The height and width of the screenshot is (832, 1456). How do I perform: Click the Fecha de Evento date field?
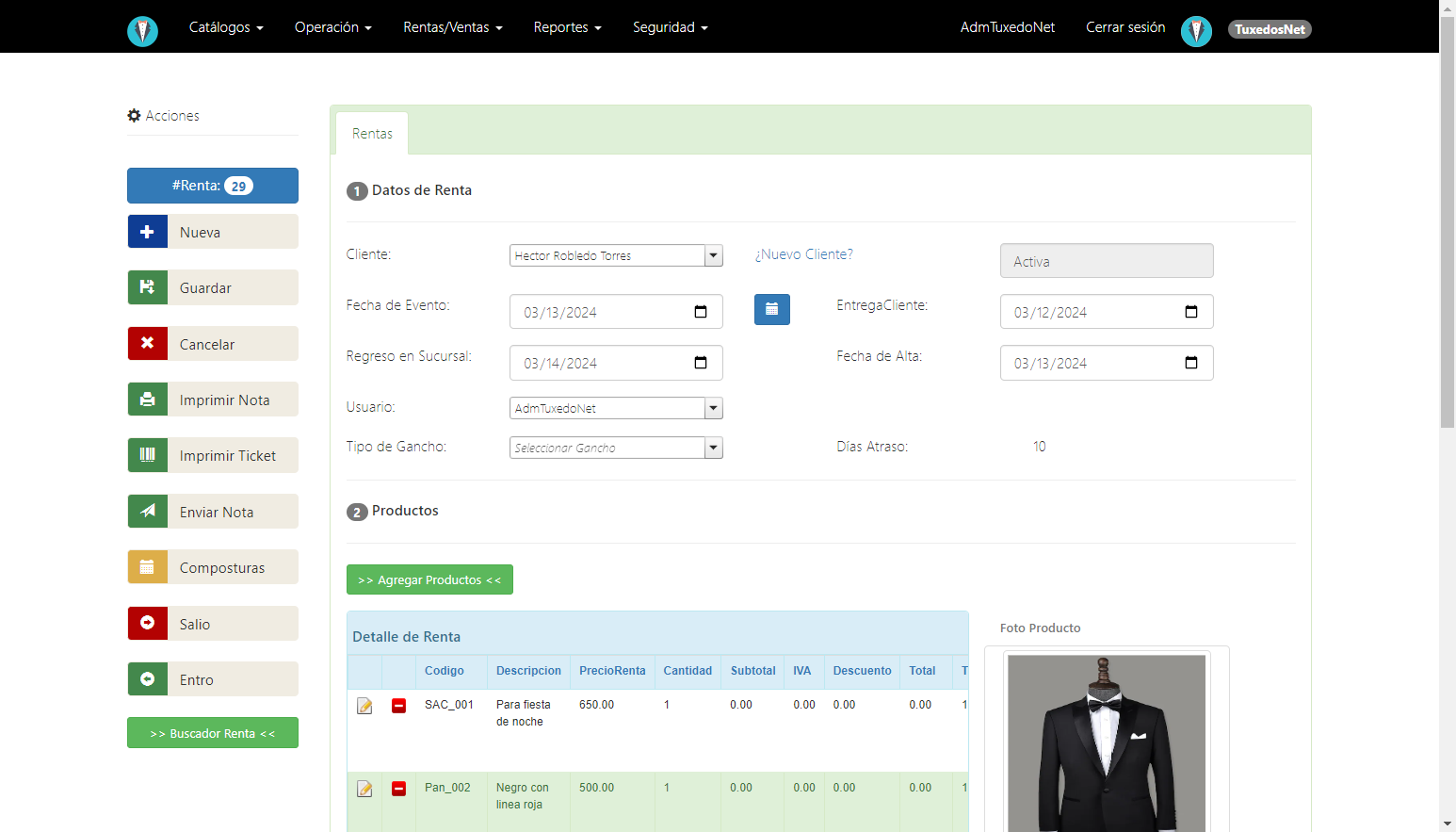coord(616,312)
